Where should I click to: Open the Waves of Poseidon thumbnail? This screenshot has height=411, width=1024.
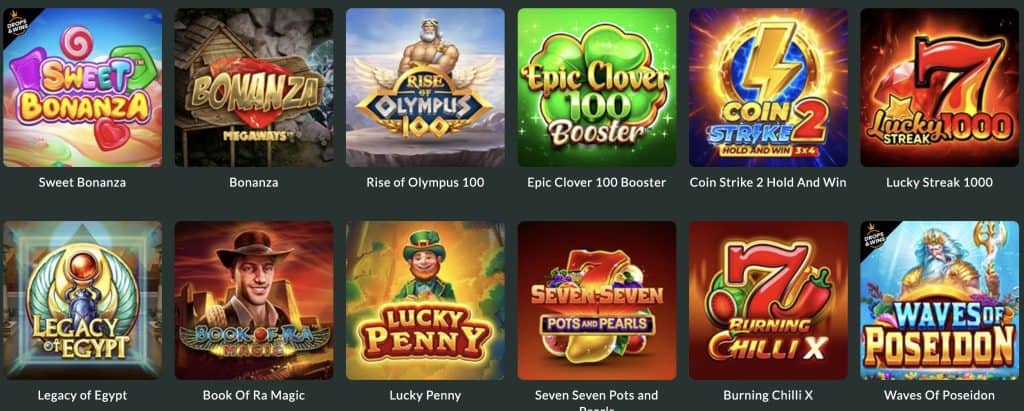point(939,301)
